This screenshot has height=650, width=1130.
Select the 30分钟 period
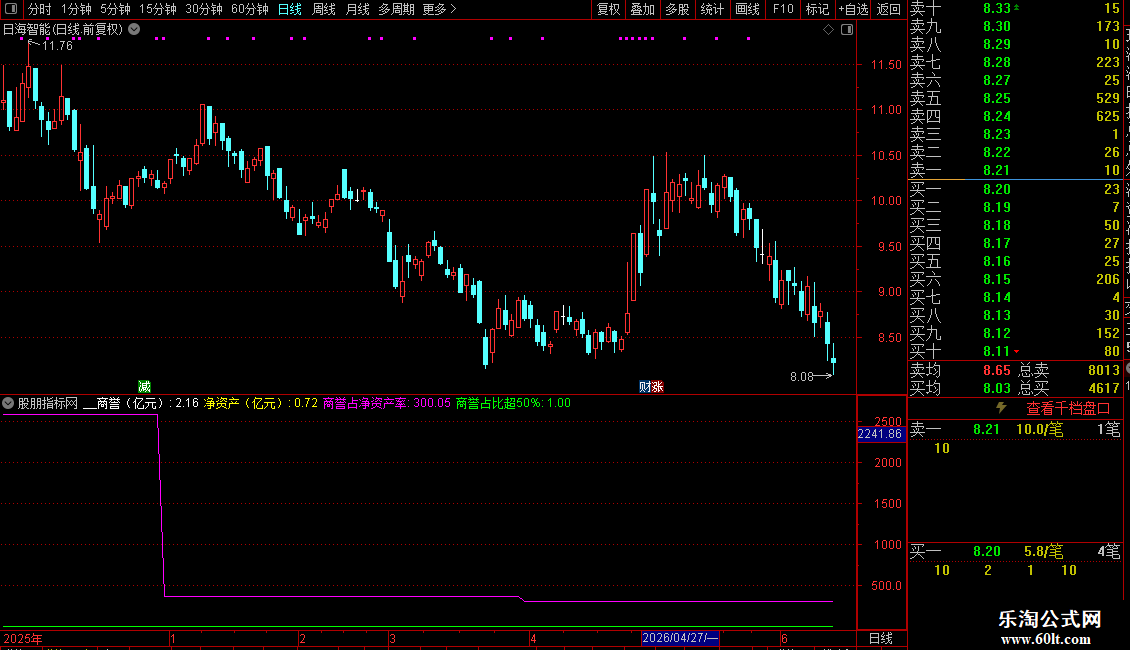click(x=203, y=9)
